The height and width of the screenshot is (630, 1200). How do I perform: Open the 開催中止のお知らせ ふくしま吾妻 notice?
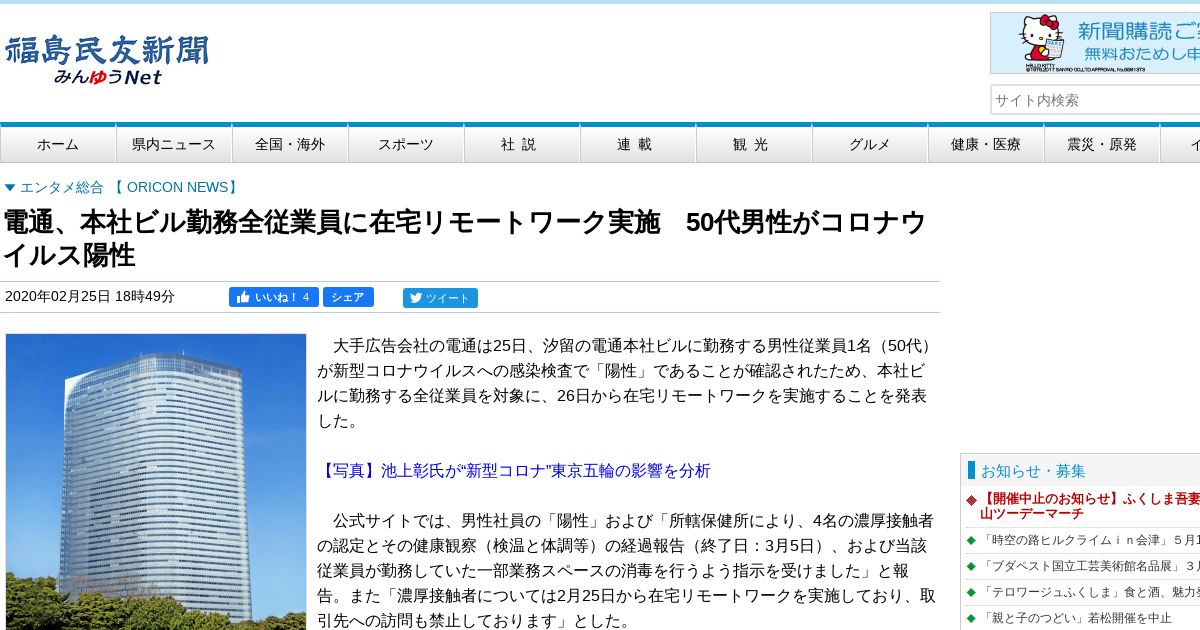(1090, 506)
